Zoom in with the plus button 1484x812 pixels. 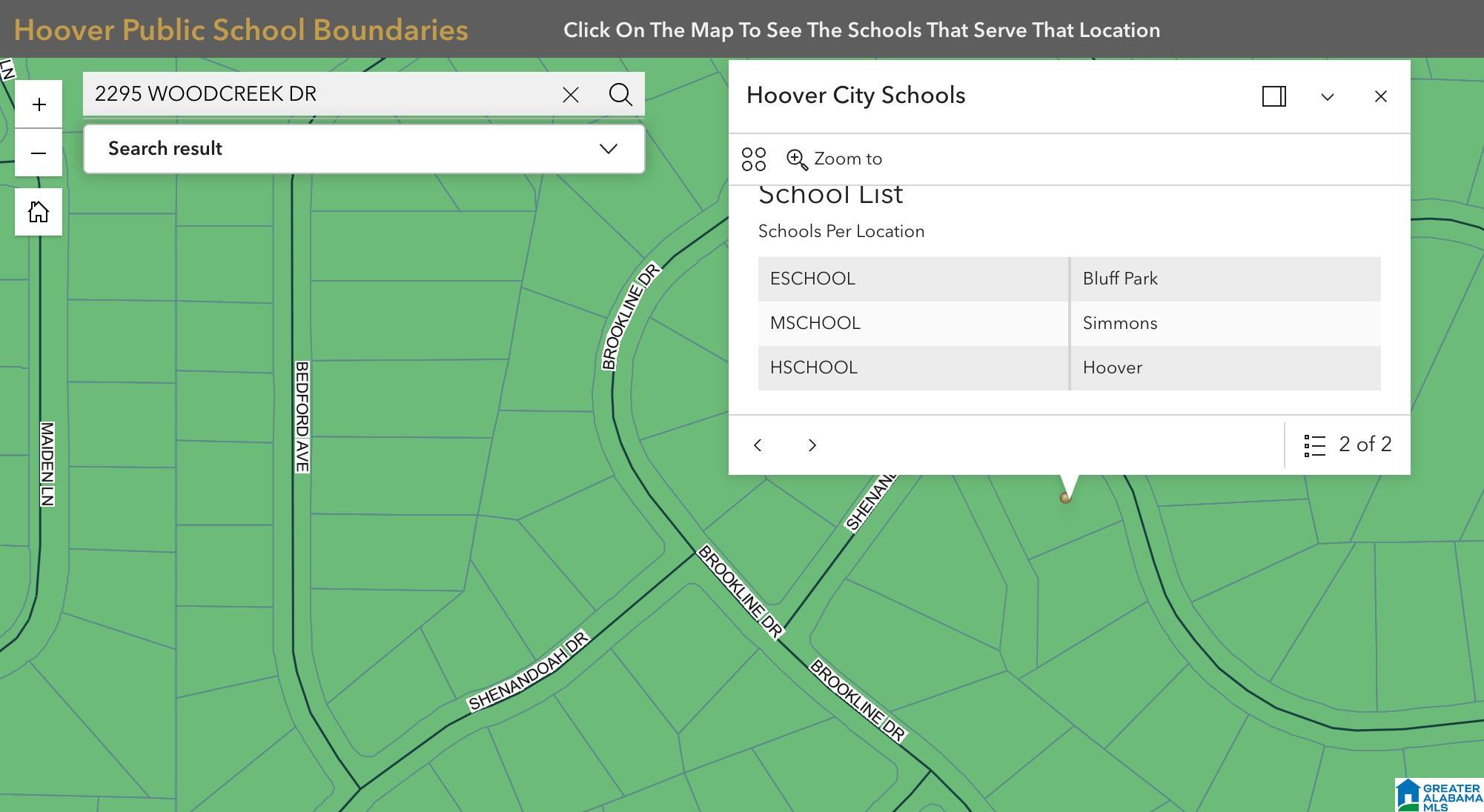[39, 104]
